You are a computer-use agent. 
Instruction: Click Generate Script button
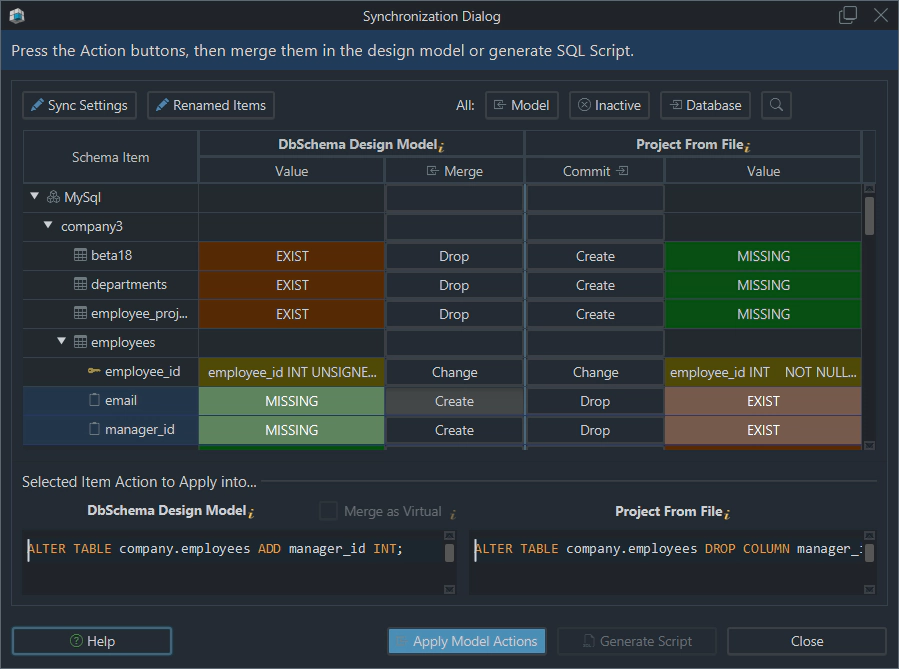point(636,641)
